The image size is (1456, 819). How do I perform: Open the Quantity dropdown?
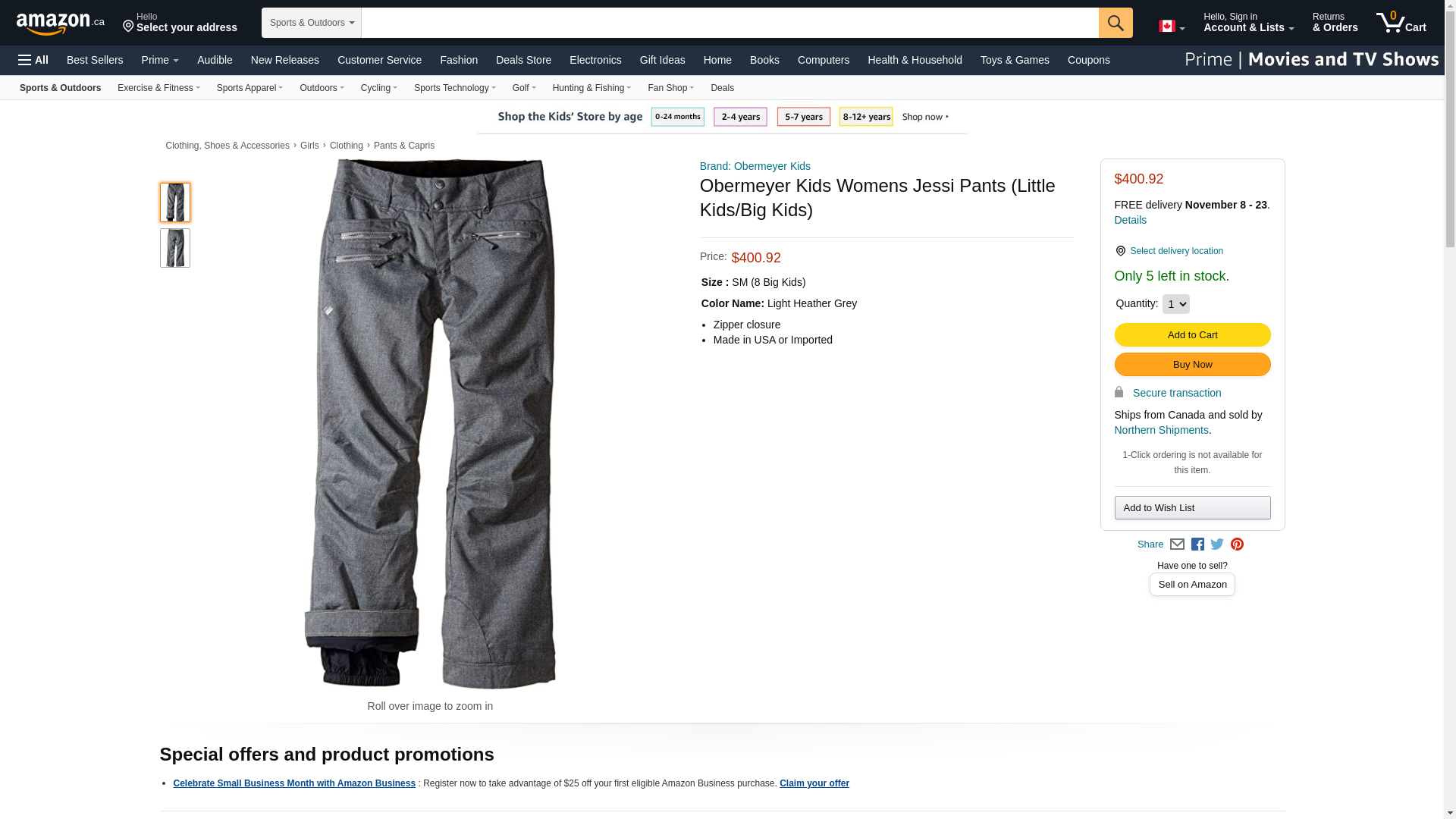[1175, 304]
